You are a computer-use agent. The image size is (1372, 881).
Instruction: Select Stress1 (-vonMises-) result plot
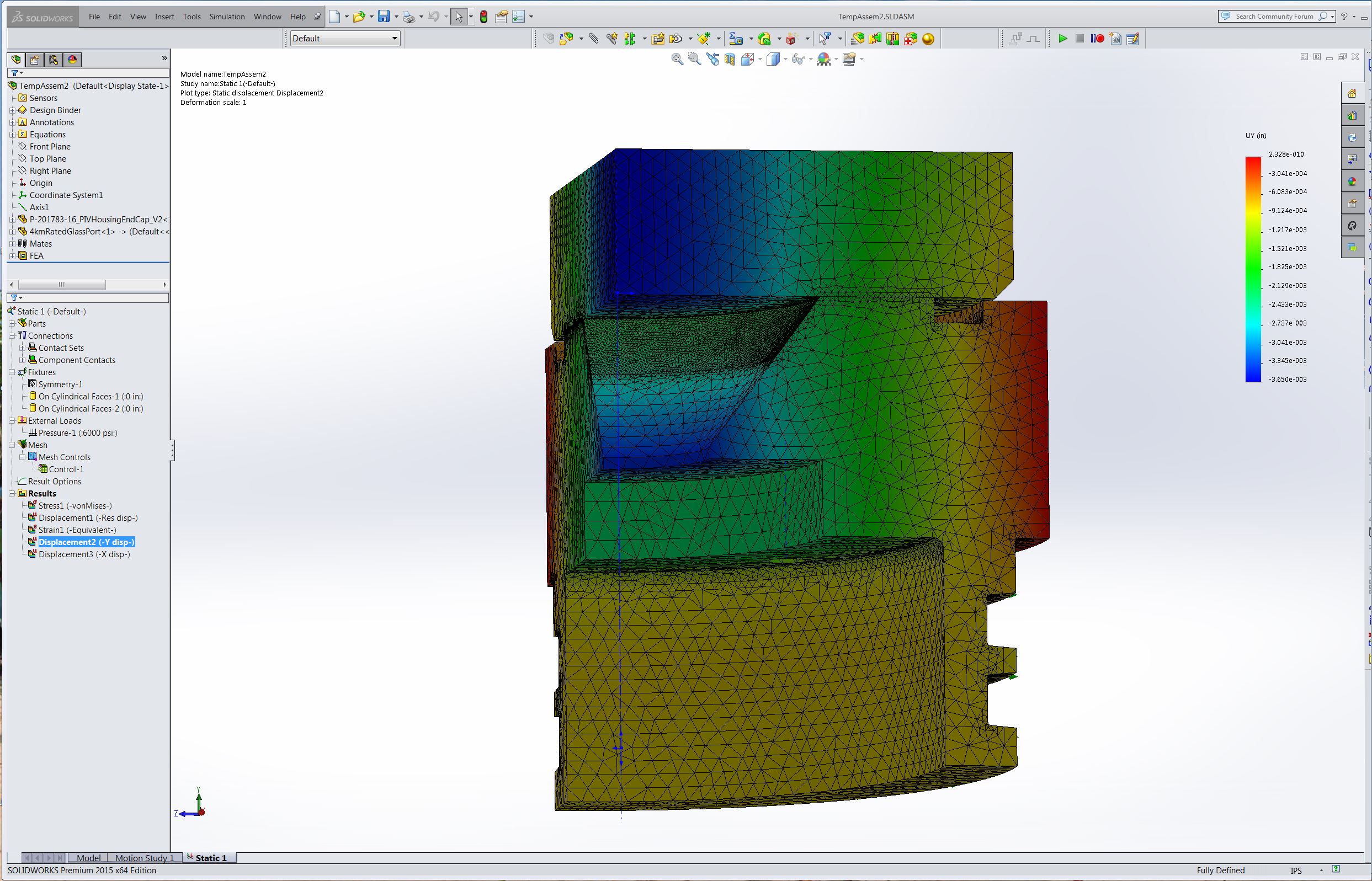click(x=75, y=506)
